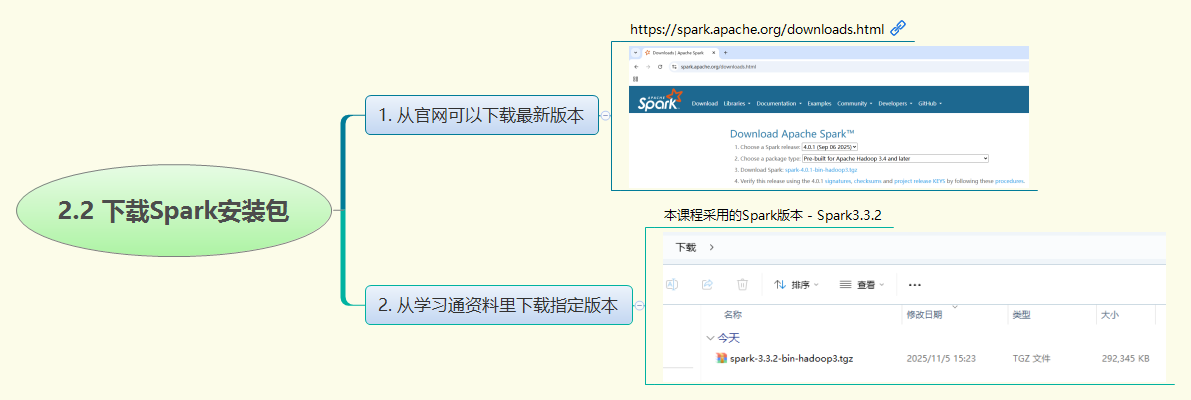Open the 'signatures' link
Image resolution: width=1191 pixels, height=400 pixels.
838,181
